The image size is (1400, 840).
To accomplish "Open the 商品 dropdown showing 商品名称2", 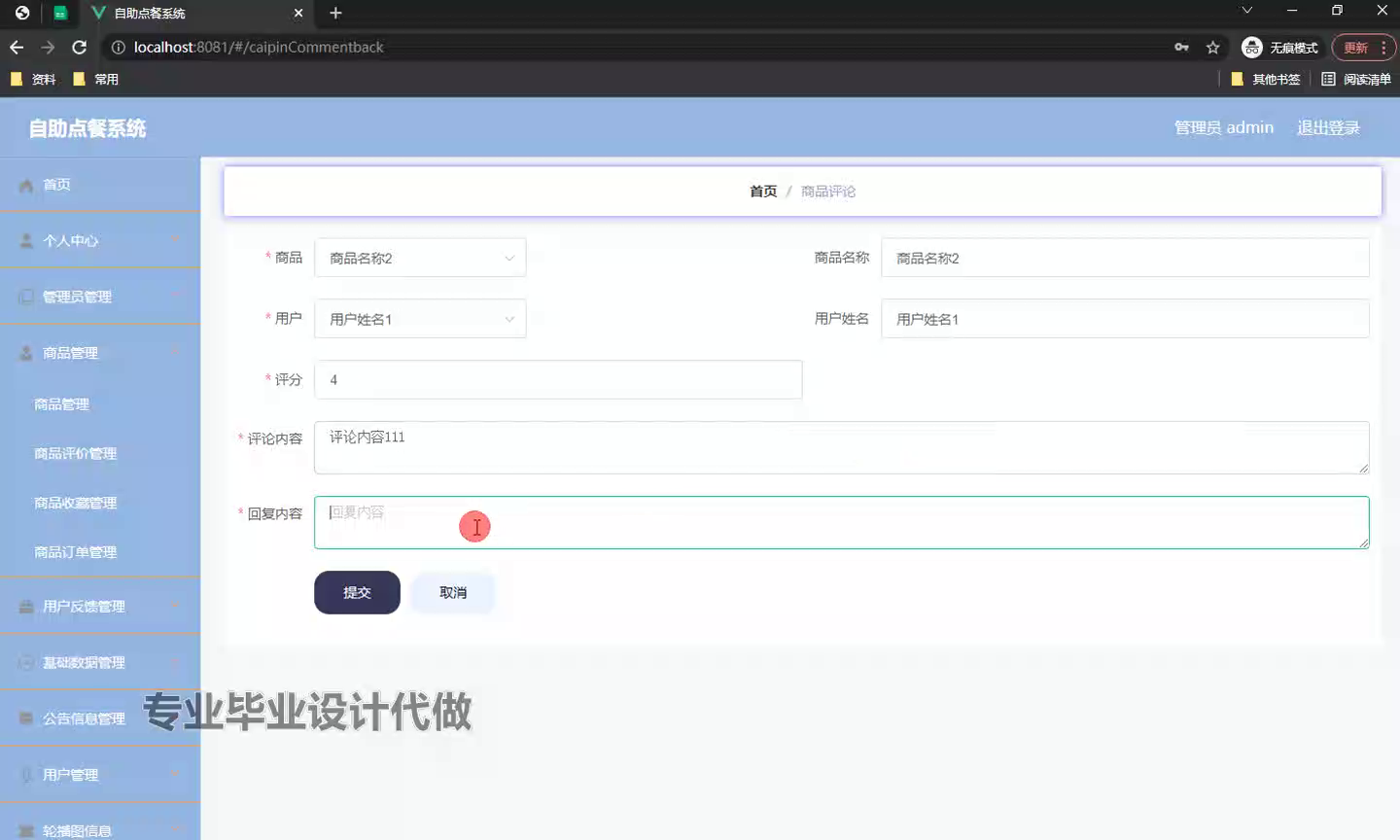I will (x=420, y=258).
